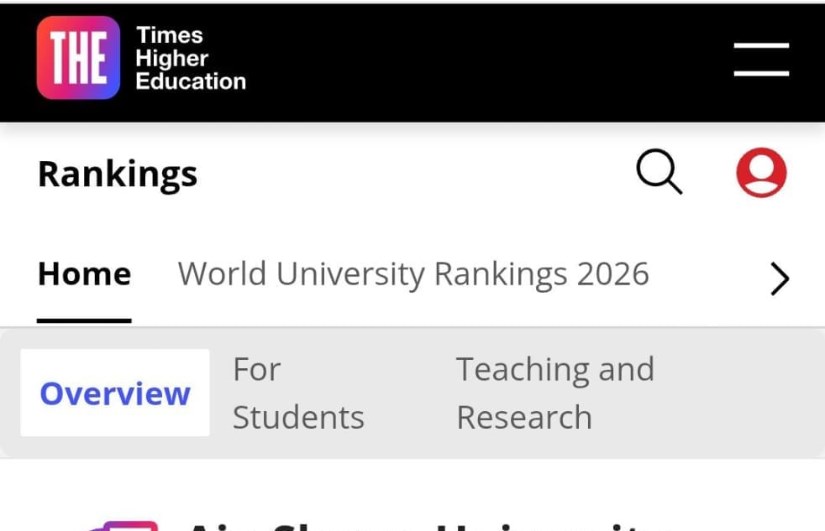Image resolution: width=825 pixels, height=531 pixels.
Task: Click the Times Higher Education wordmark
Action: 190,58
